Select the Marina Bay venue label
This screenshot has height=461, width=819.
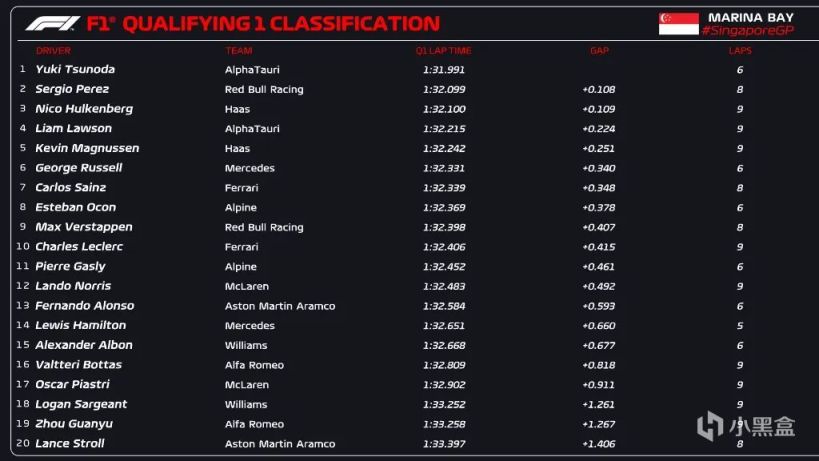click(752, 17)
